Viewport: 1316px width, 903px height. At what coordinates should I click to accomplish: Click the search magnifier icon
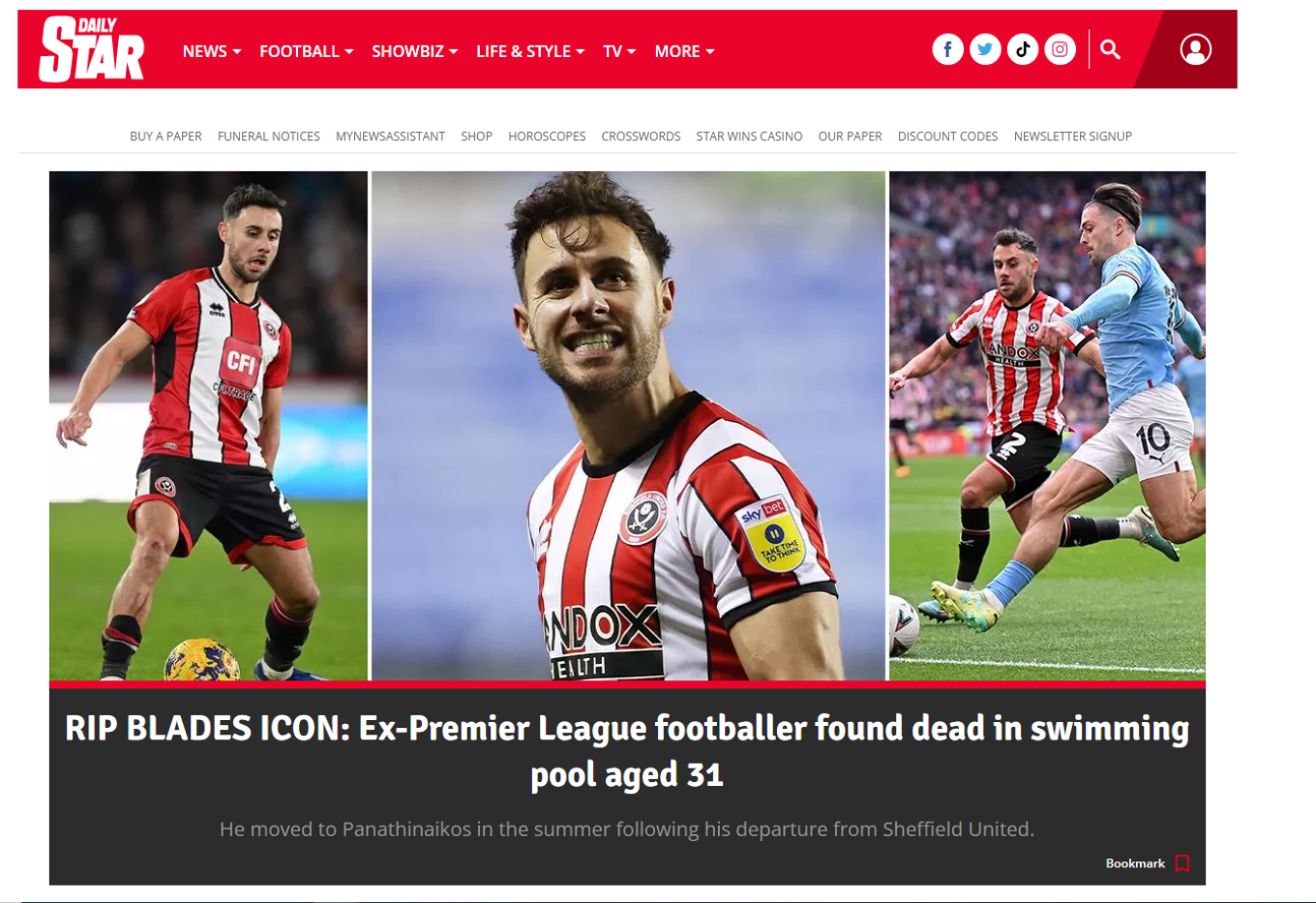click(1110, 49)
